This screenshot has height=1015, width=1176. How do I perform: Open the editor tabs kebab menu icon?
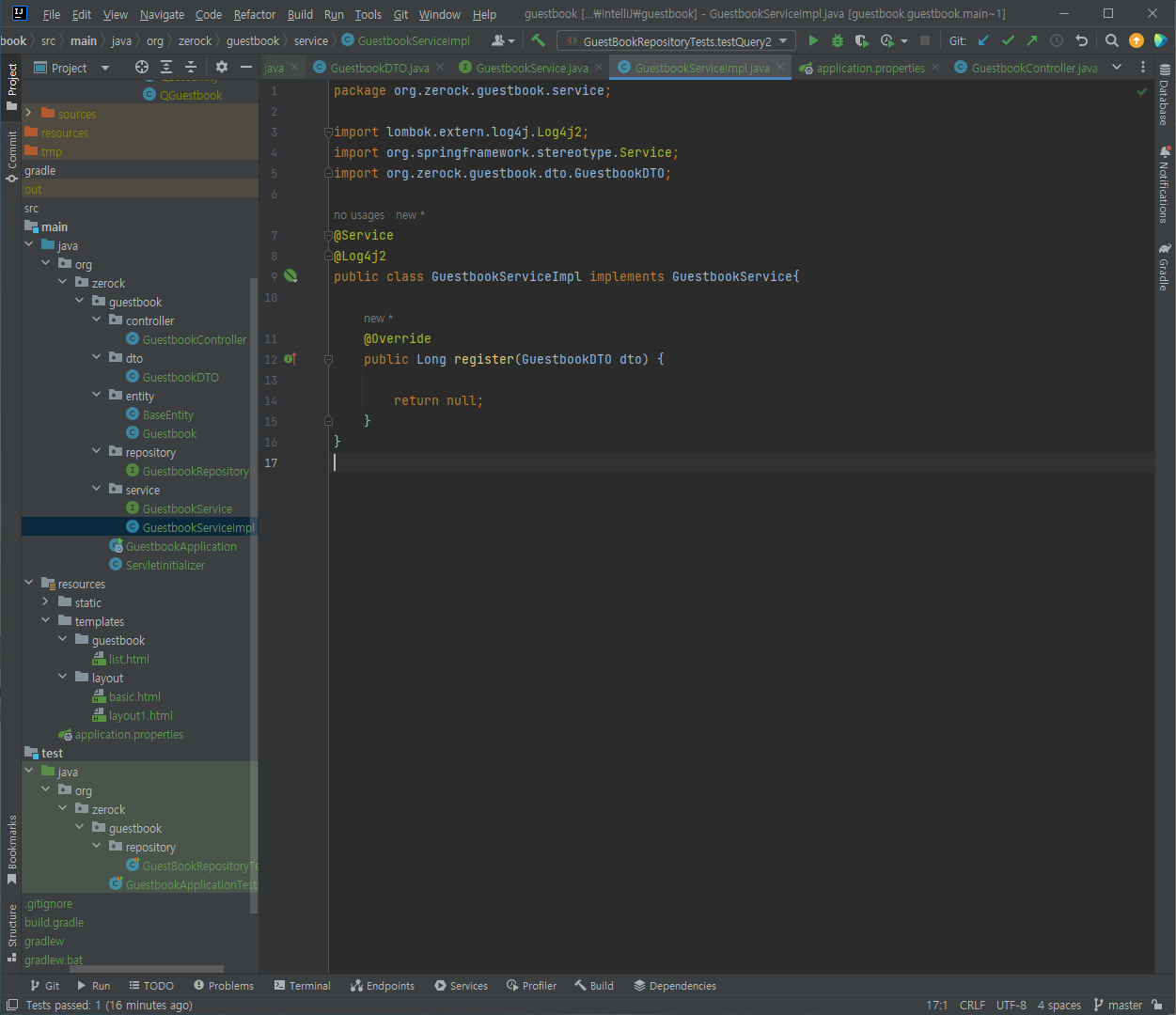[1143, 67]
